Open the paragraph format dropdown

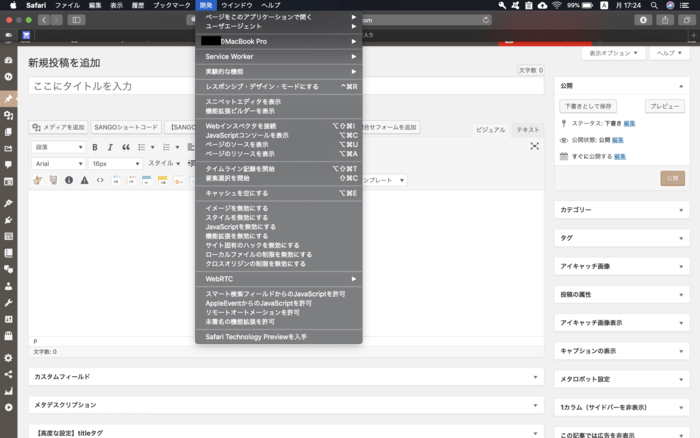[x=58, y=147]
